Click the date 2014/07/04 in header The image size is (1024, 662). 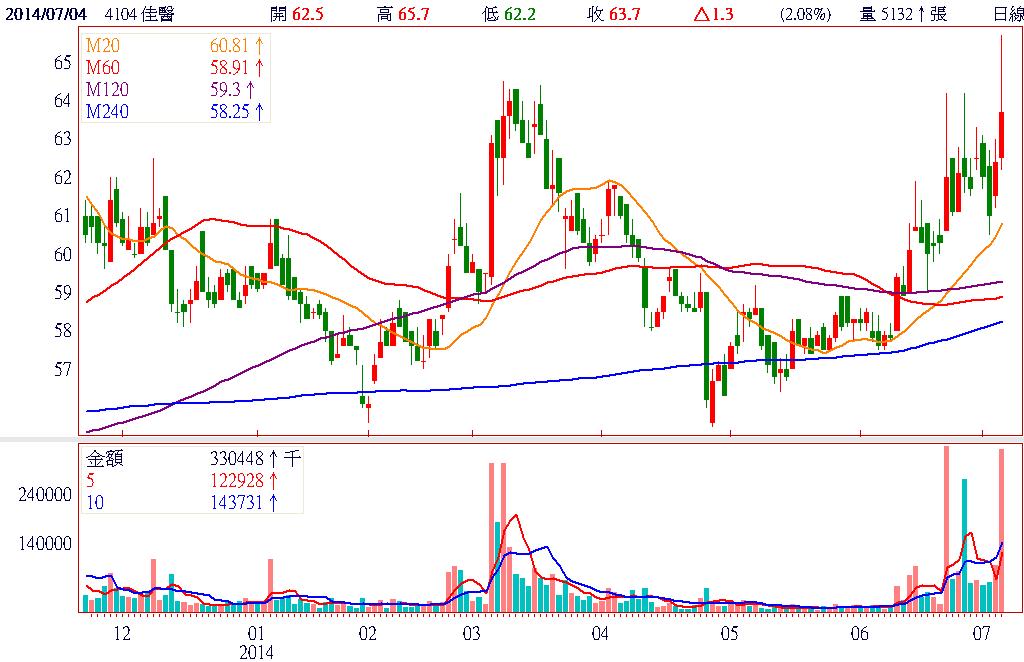coord(45,14)
